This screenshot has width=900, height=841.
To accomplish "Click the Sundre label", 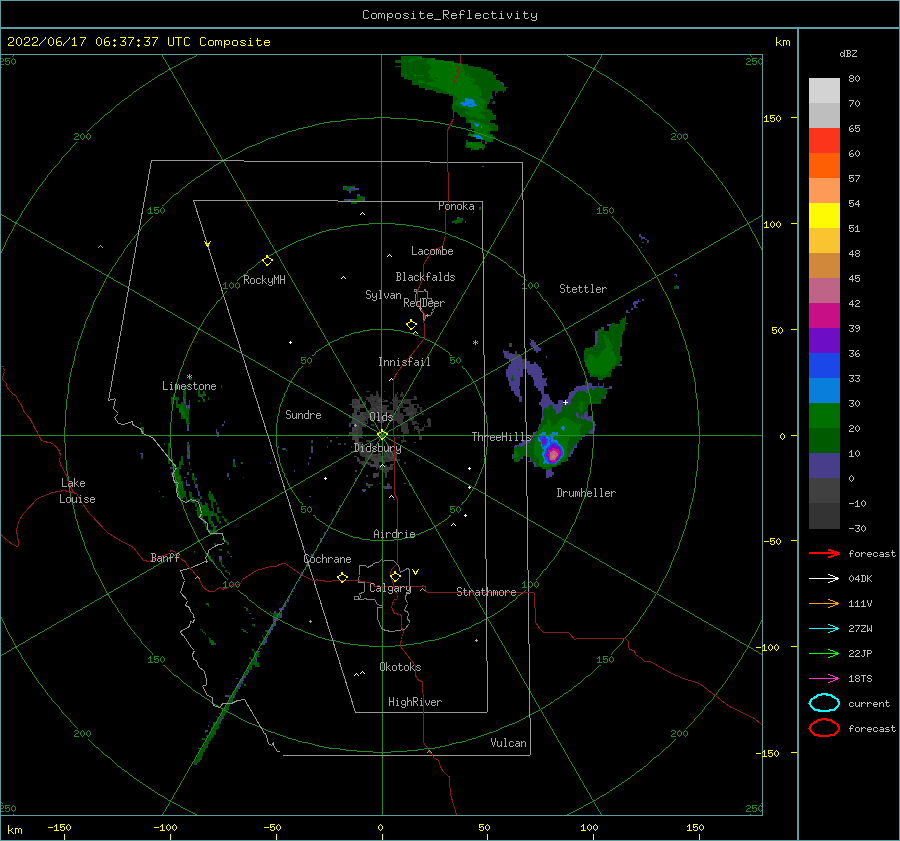I will (304, 414).
